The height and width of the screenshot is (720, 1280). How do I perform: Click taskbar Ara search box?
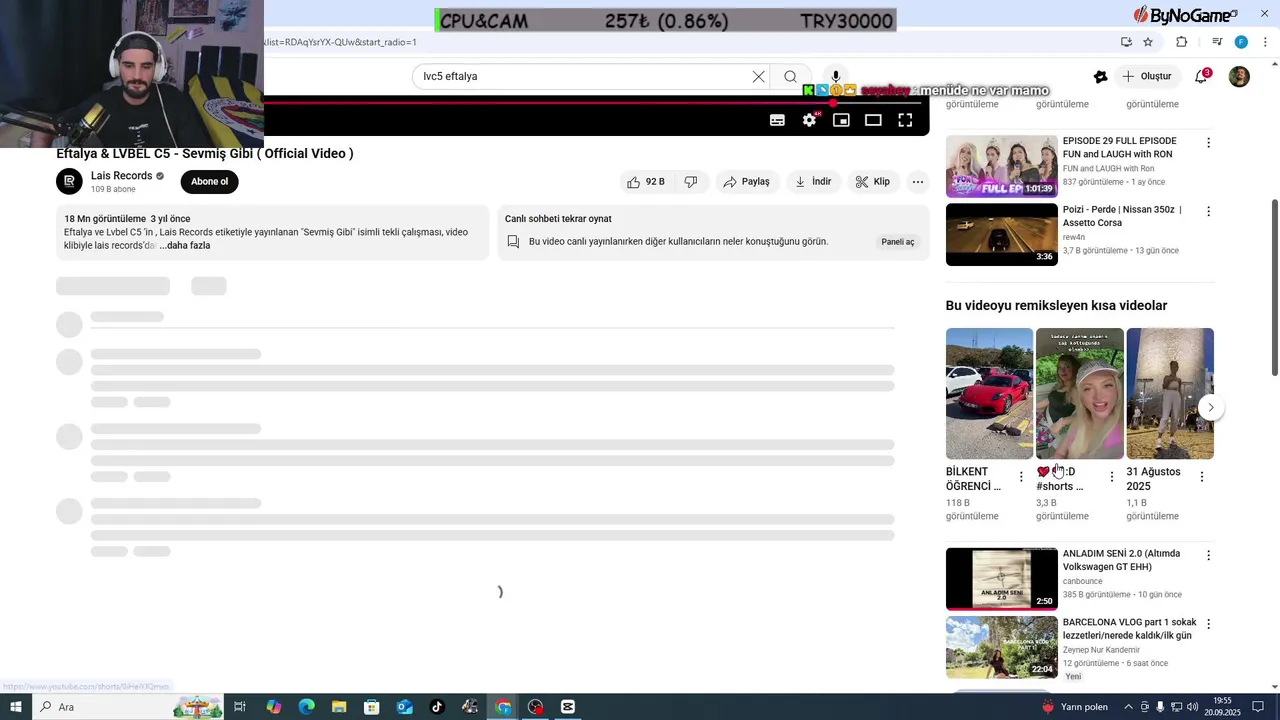pos(127,707)
